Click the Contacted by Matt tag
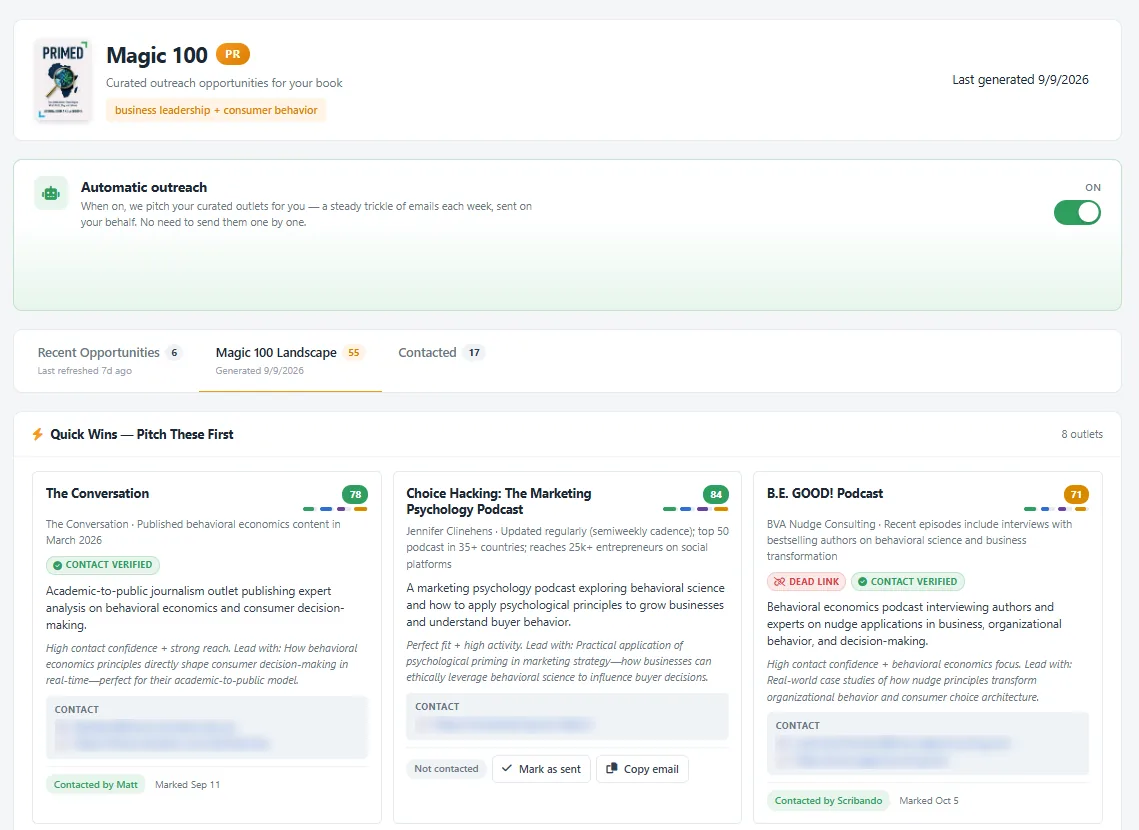The height and width of the screenshot is (830, 1139). click(x=96, y=785)
